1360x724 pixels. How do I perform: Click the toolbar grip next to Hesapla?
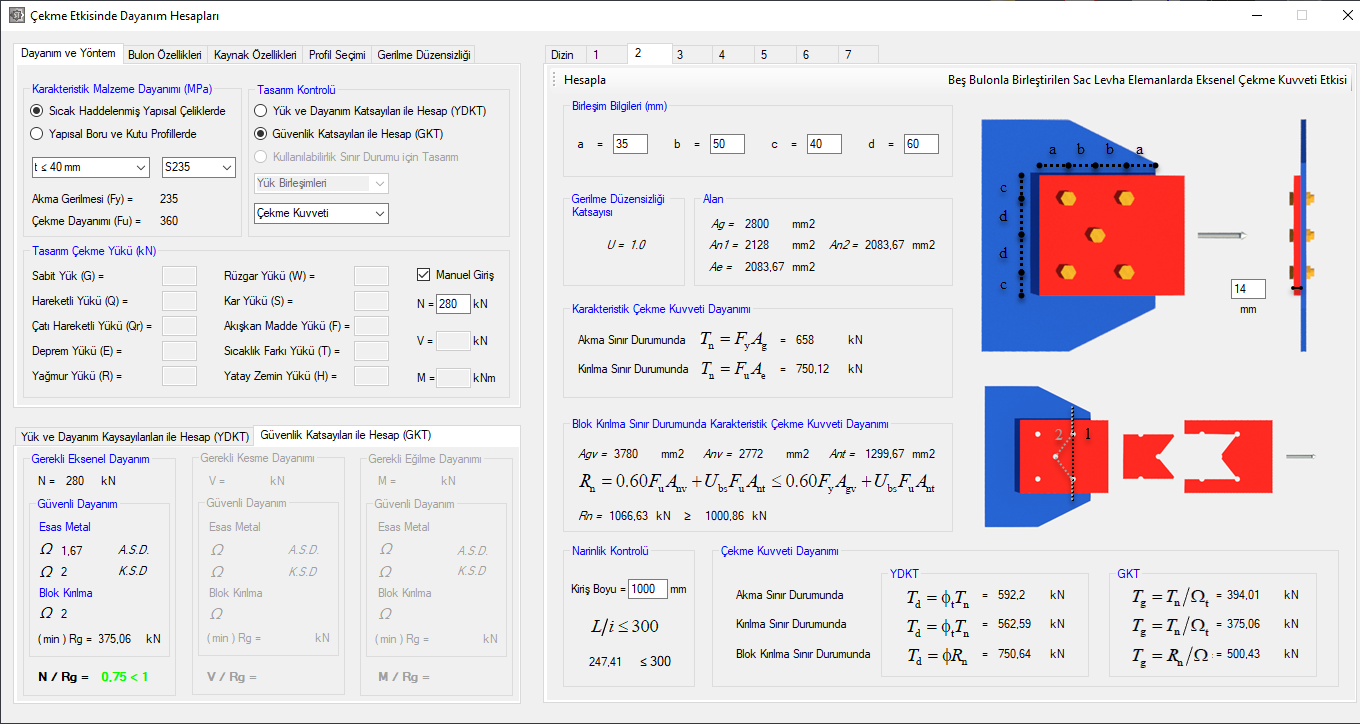(x=554, y=80)
